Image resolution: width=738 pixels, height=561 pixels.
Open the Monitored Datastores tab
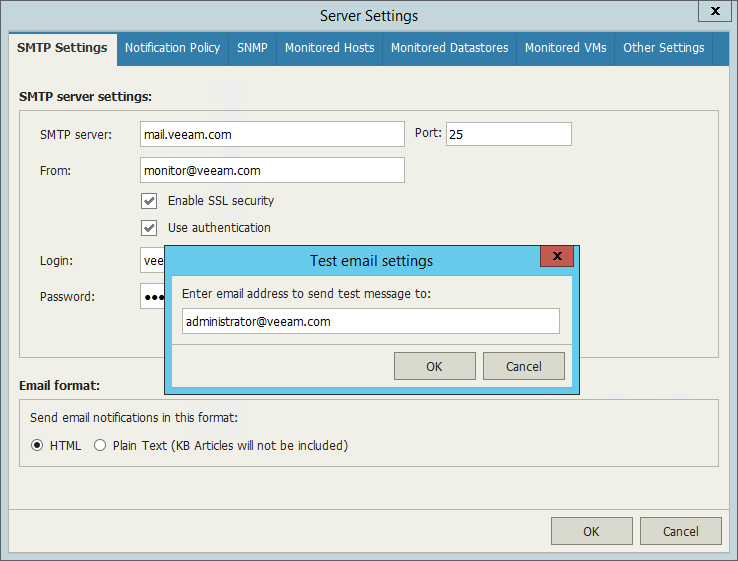point(449,48)
